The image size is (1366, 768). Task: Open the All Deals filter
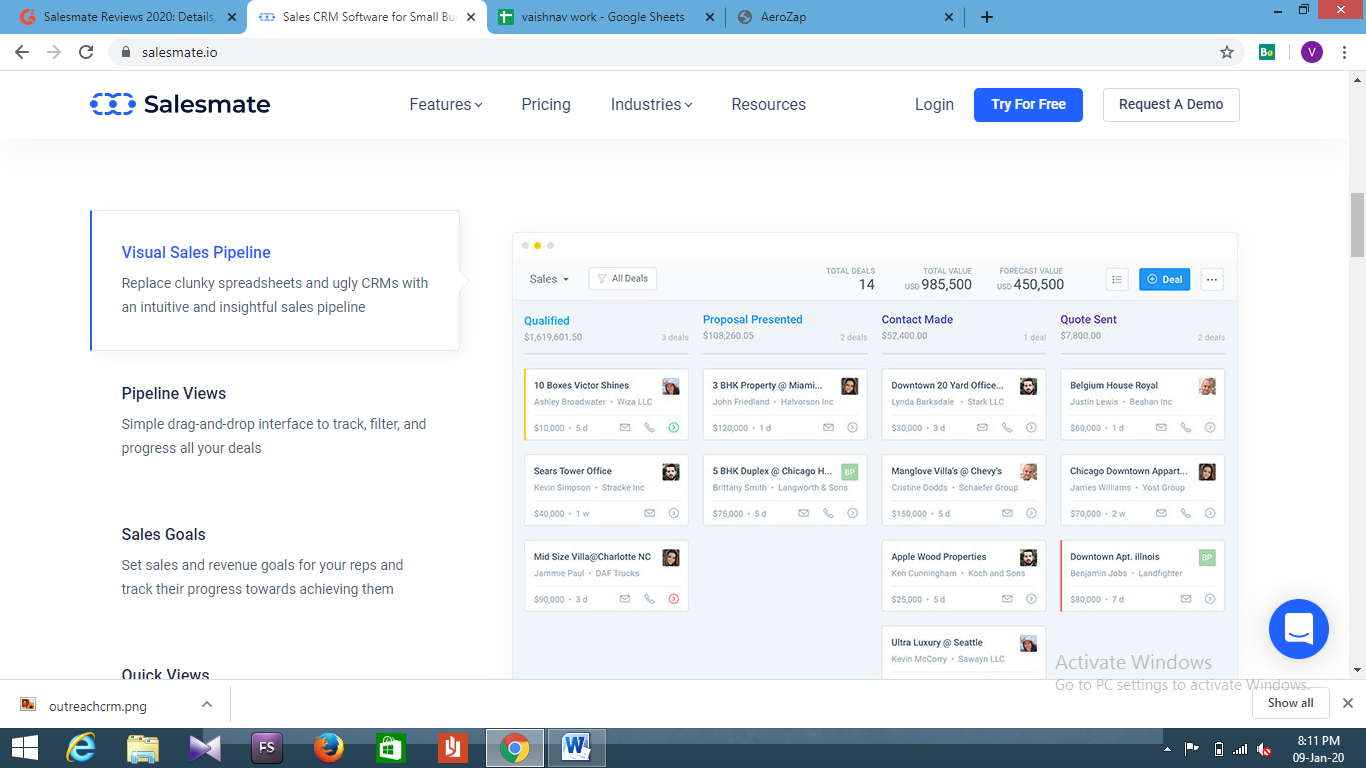[623, 279]
